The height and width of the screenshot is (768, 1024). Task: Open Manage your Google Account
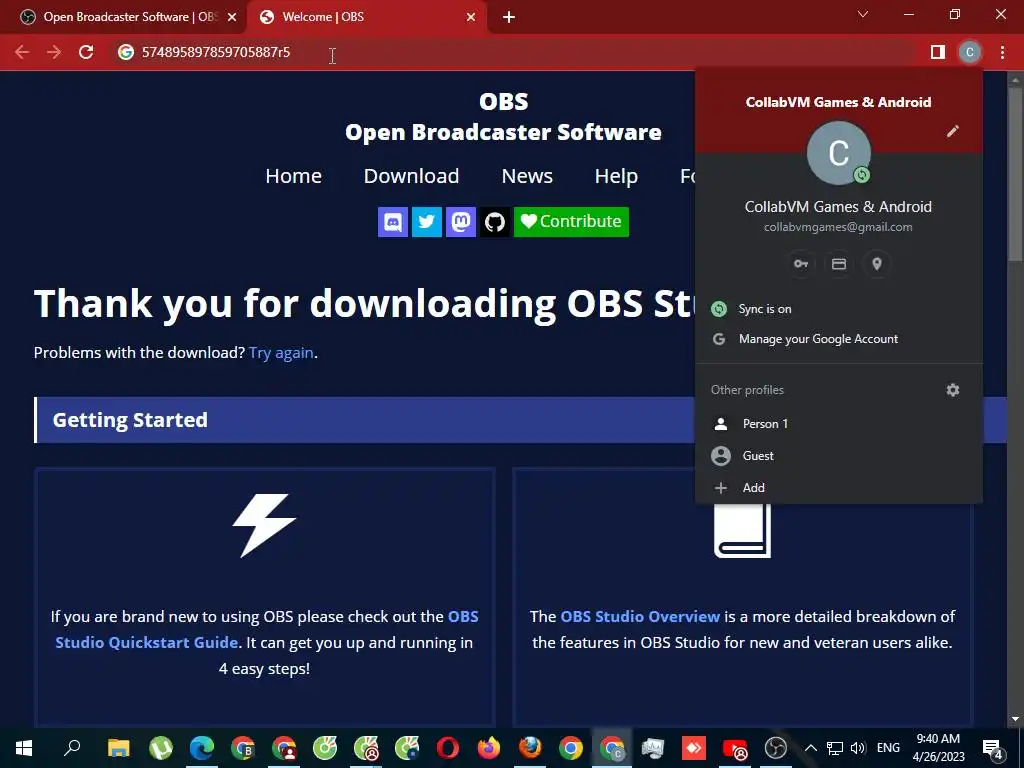839,339
